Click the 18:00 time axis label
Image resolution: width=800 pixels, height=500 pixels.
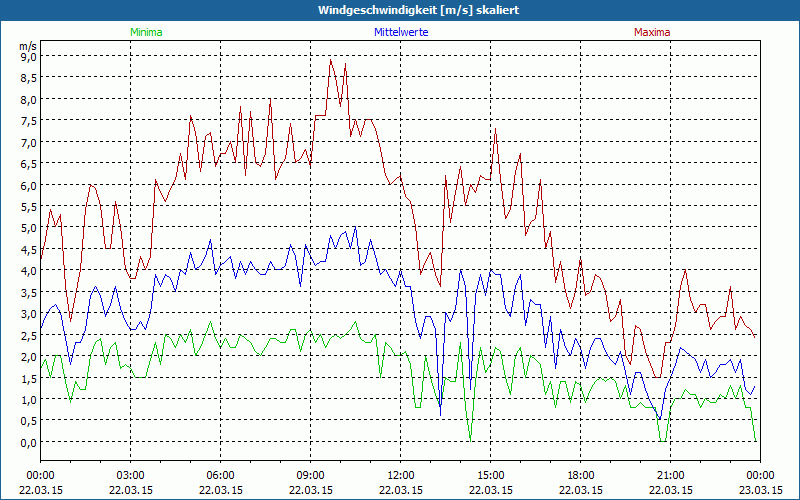coord(580,476)
